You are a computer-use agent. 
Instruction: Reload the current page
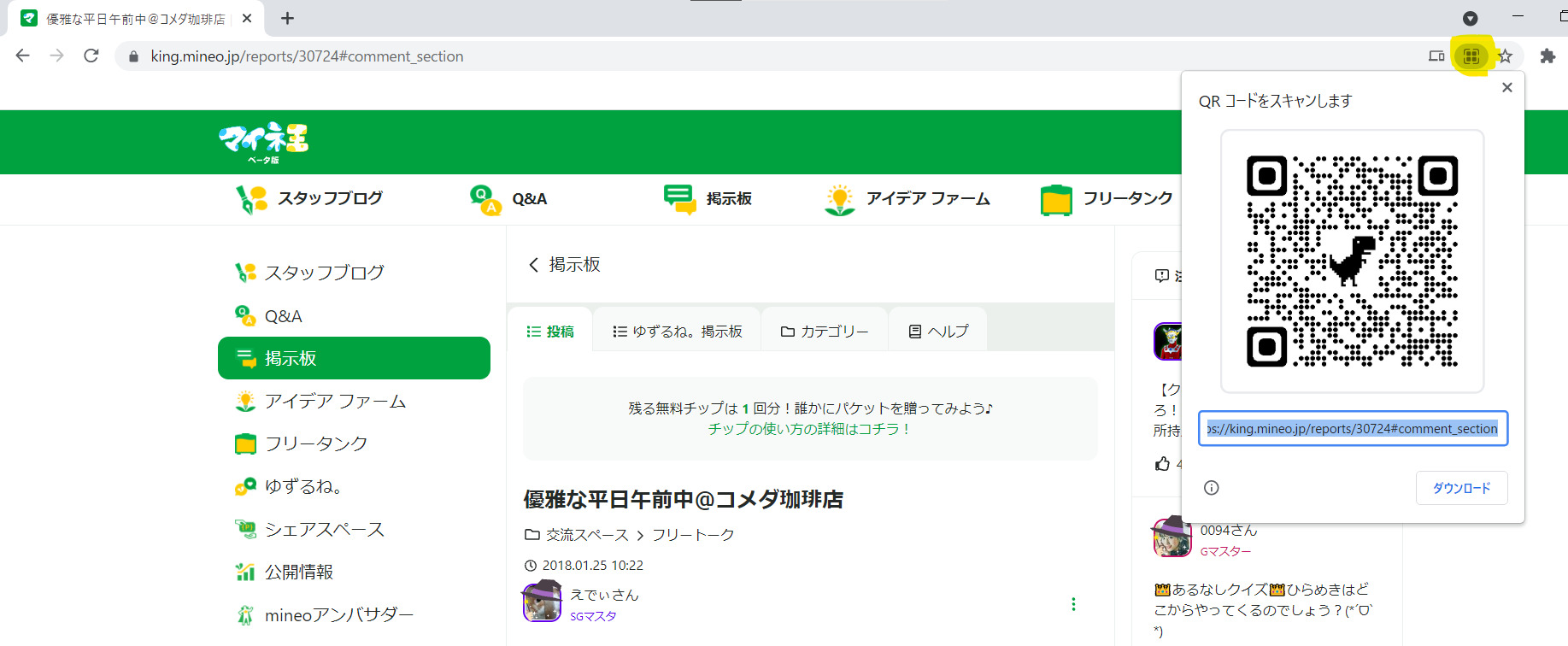pyautogui.click(x=91, y=56)
